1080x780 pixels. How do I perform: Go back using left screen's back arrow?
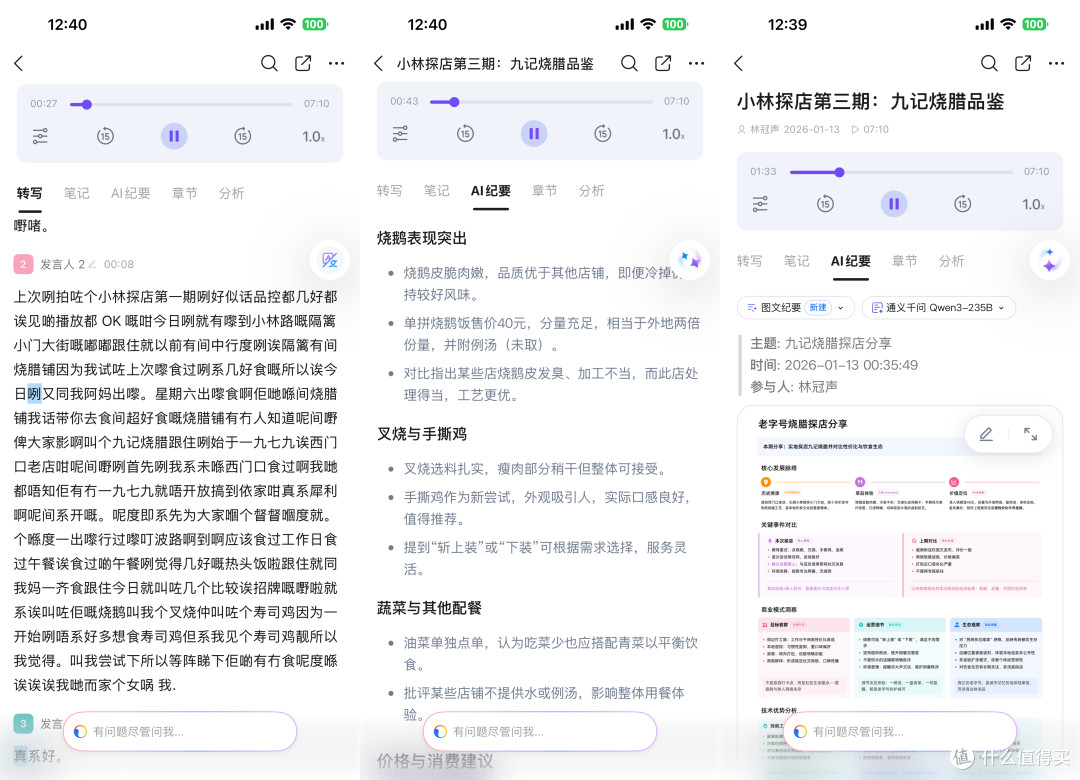[19, 63]
